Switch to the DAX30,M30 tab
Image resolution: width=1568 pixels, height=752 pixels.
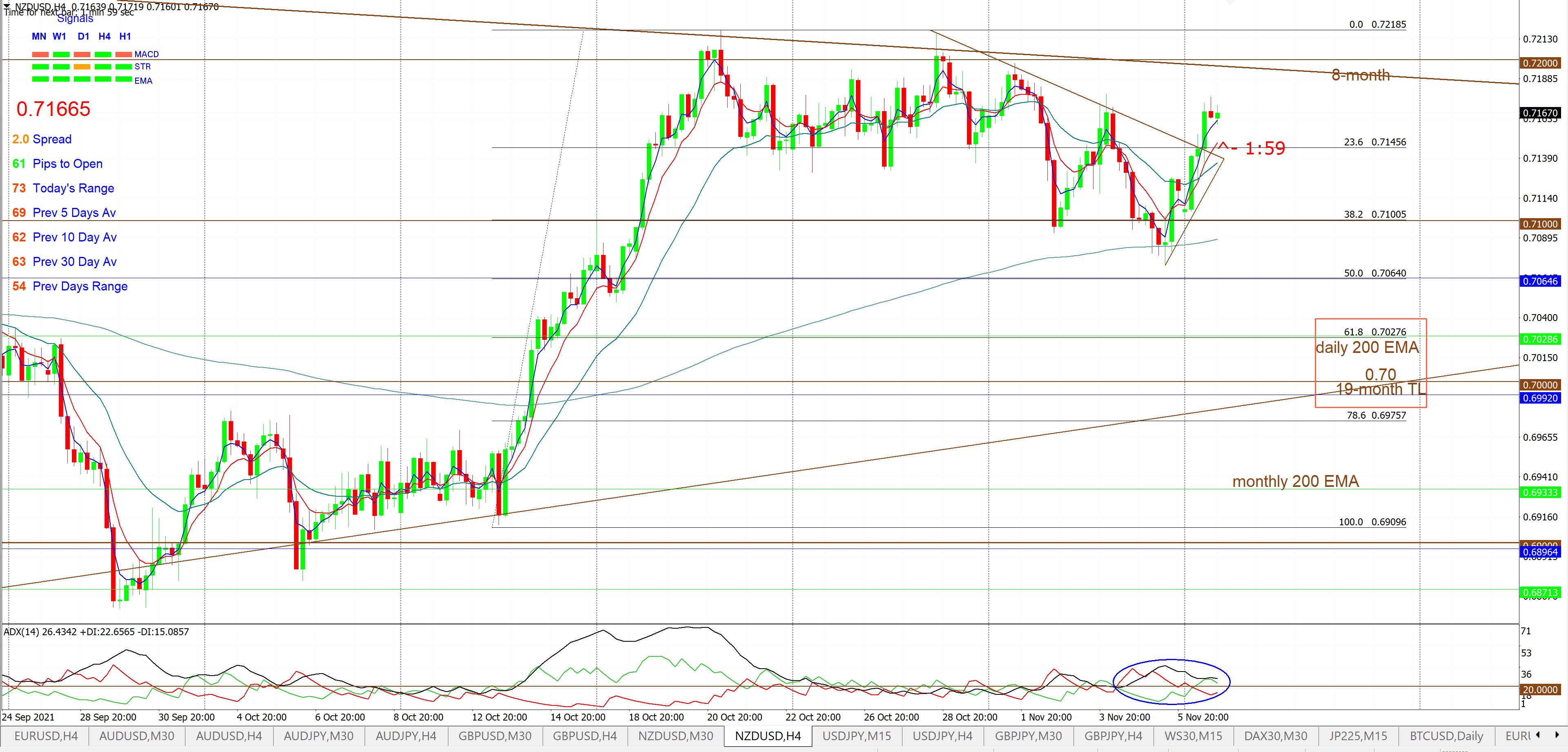pos(1275,736)
